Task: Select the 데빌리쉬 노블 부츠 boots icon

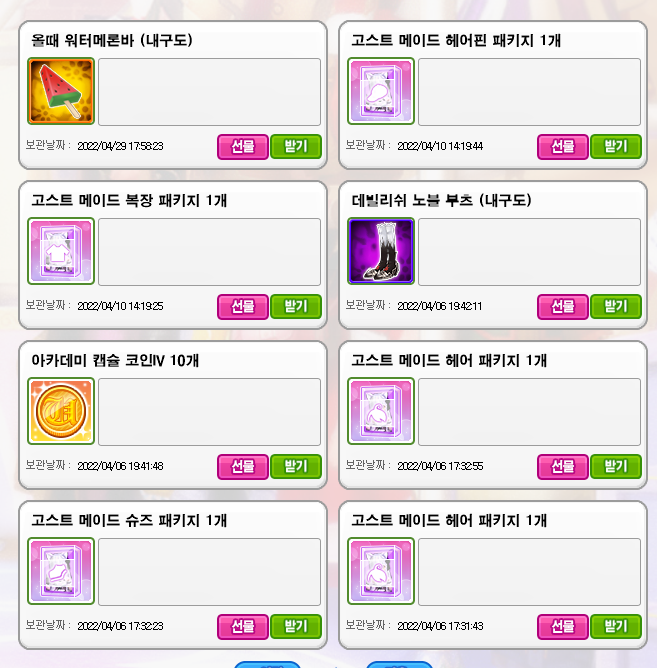Action: click(381, 251)
